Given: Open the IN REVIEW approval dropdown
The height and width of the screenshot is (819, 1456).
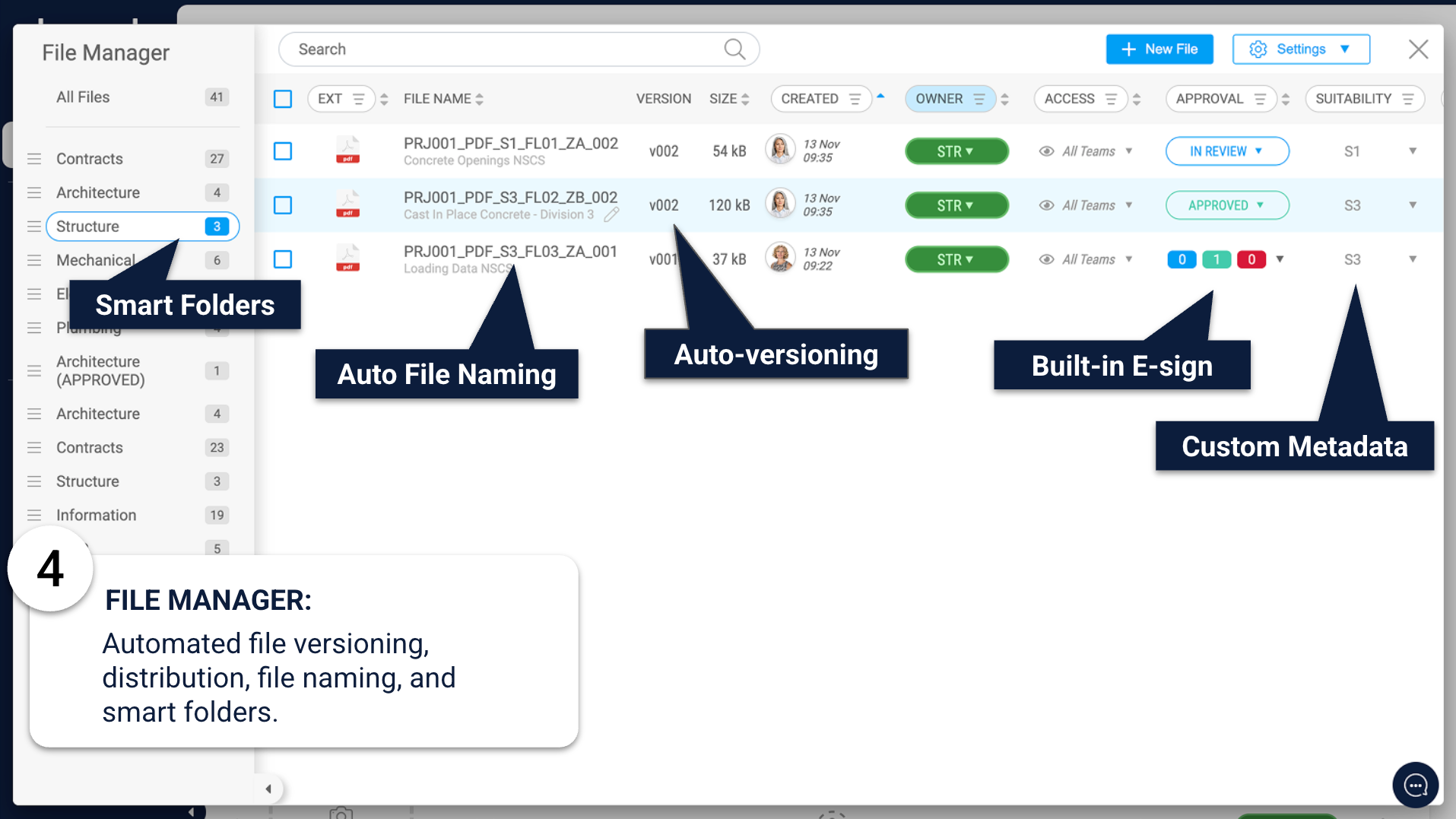Looking at the screenshot, I should (1227, 151).
